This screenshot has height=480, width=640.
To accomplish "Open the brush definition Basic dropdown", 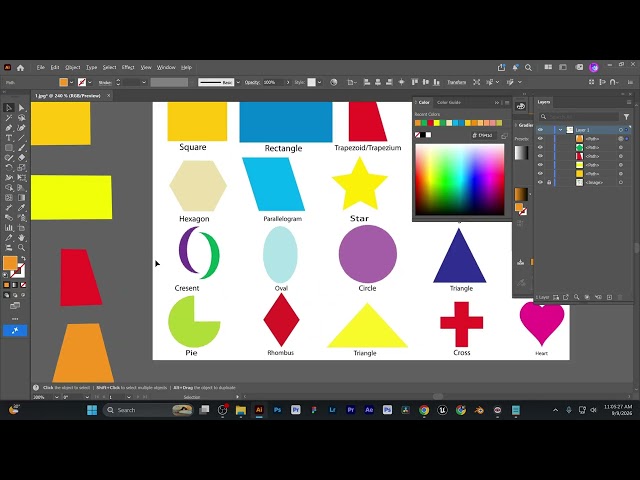I will tap(238, 82).
